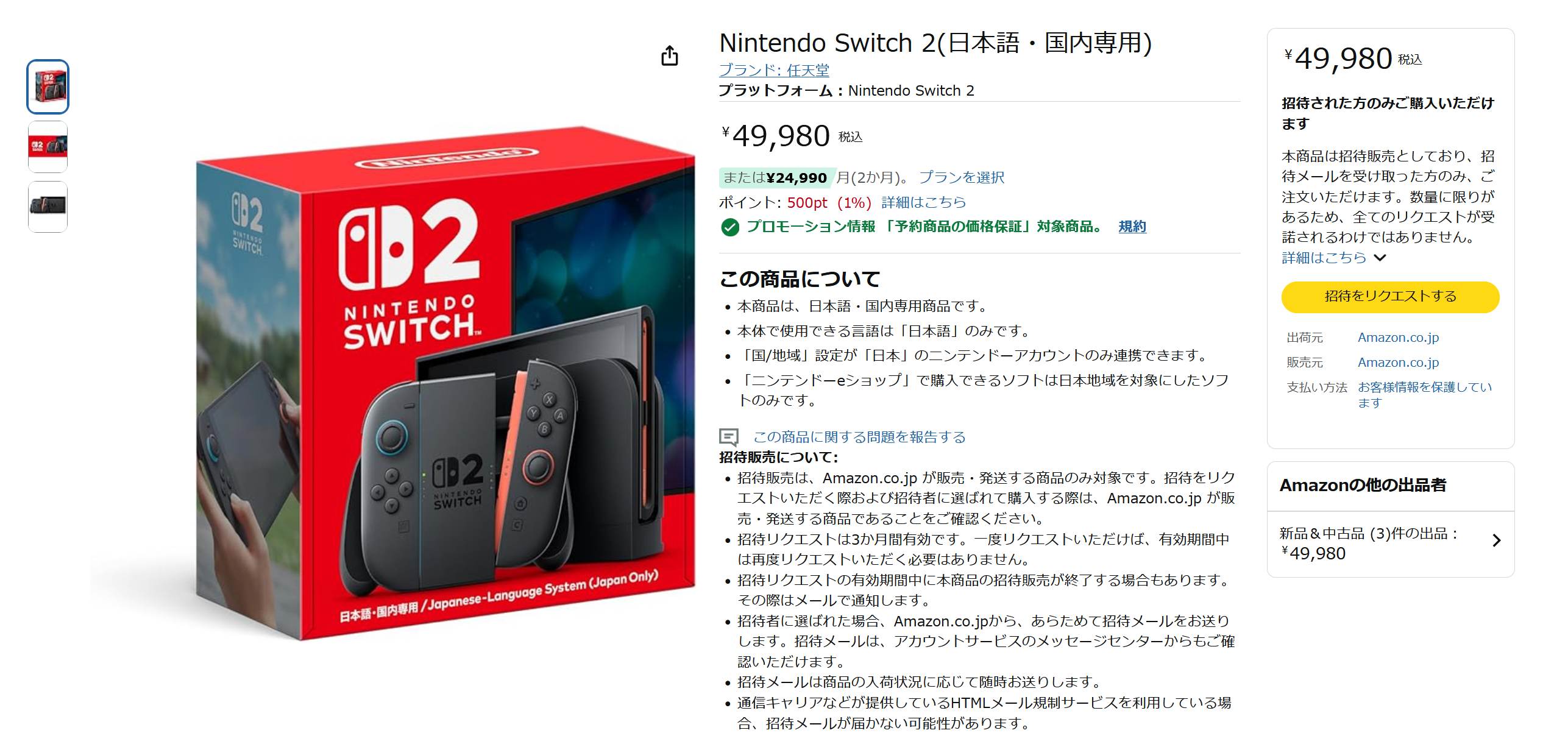Click the report issue speech bubble icon
Viewport: 1568px width, 733px height.
click(729, 437)
